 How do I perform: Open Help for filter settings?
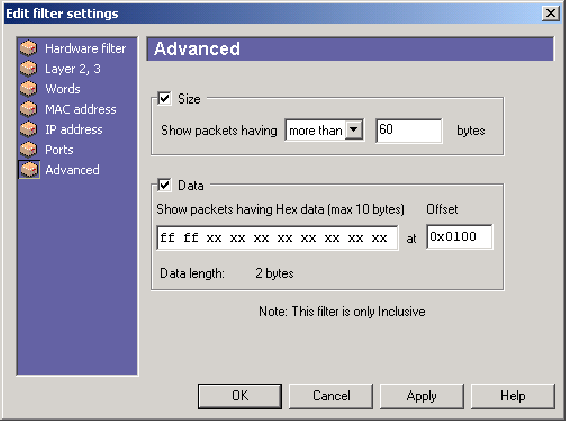[513, 396]
